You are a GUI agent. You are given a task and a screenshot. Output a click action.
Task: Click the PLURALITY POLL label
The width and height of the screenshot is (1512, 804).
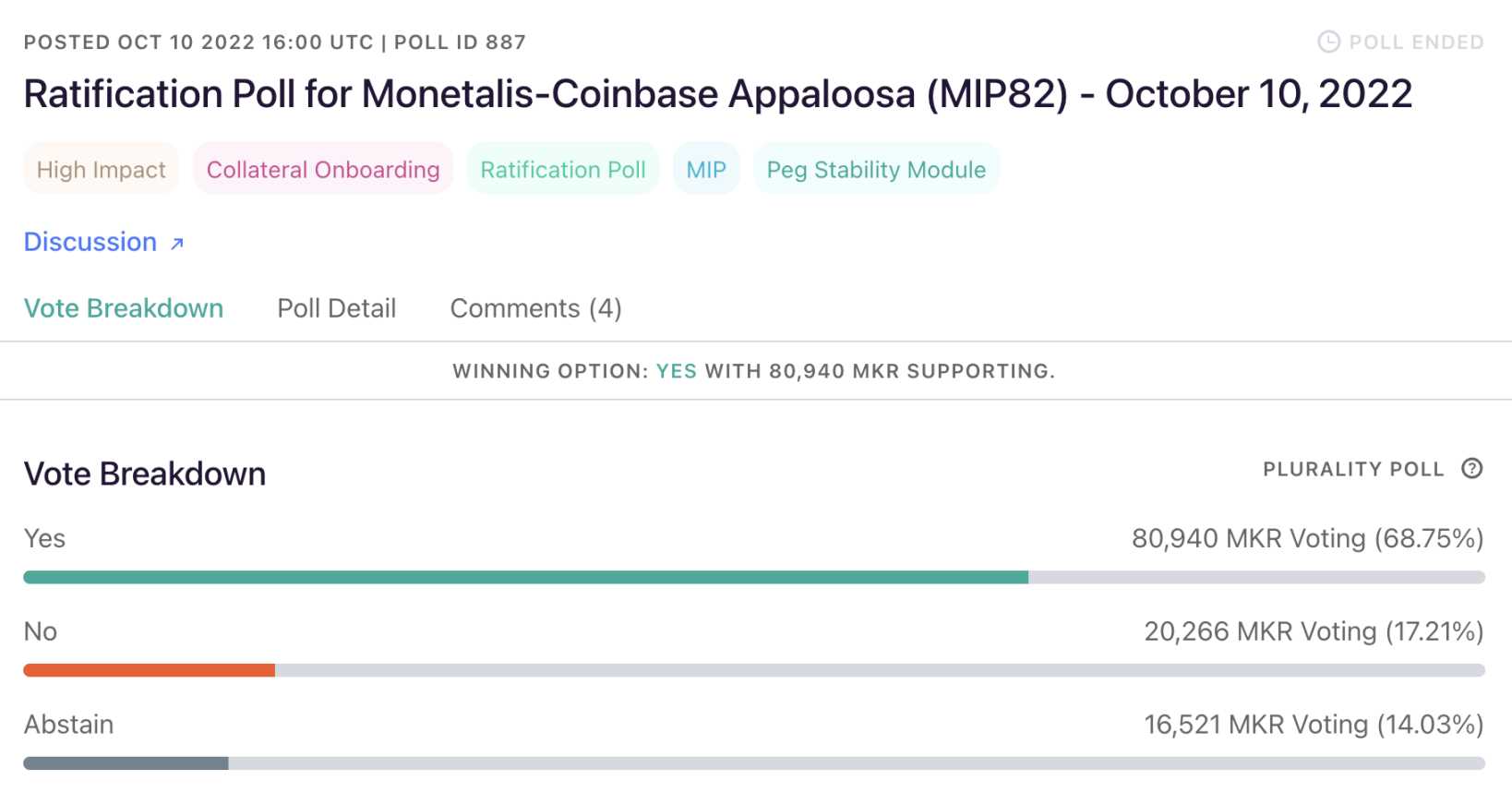1354,469
